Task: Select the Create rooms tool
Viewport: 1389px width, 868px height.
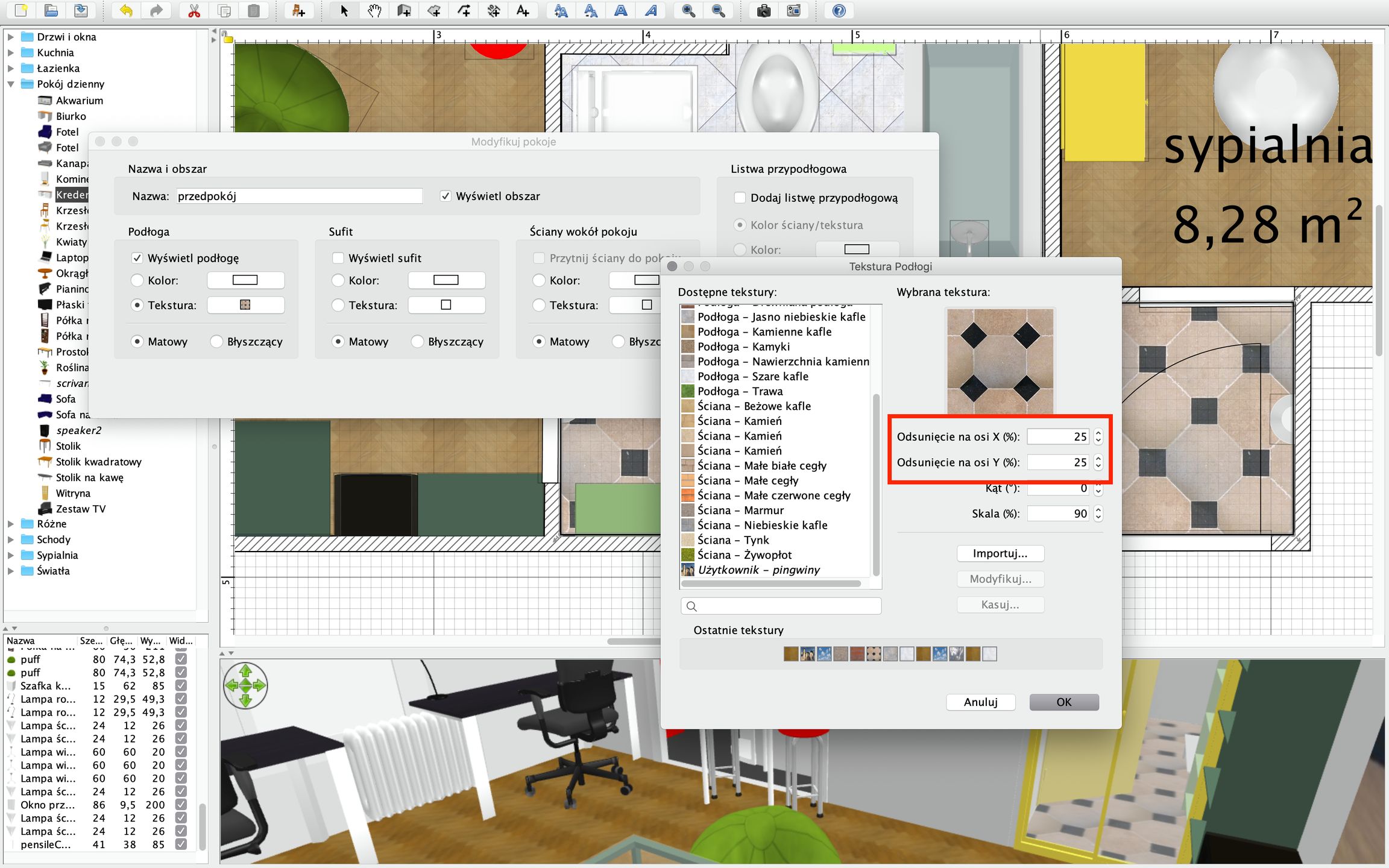Action: [433, 11]
